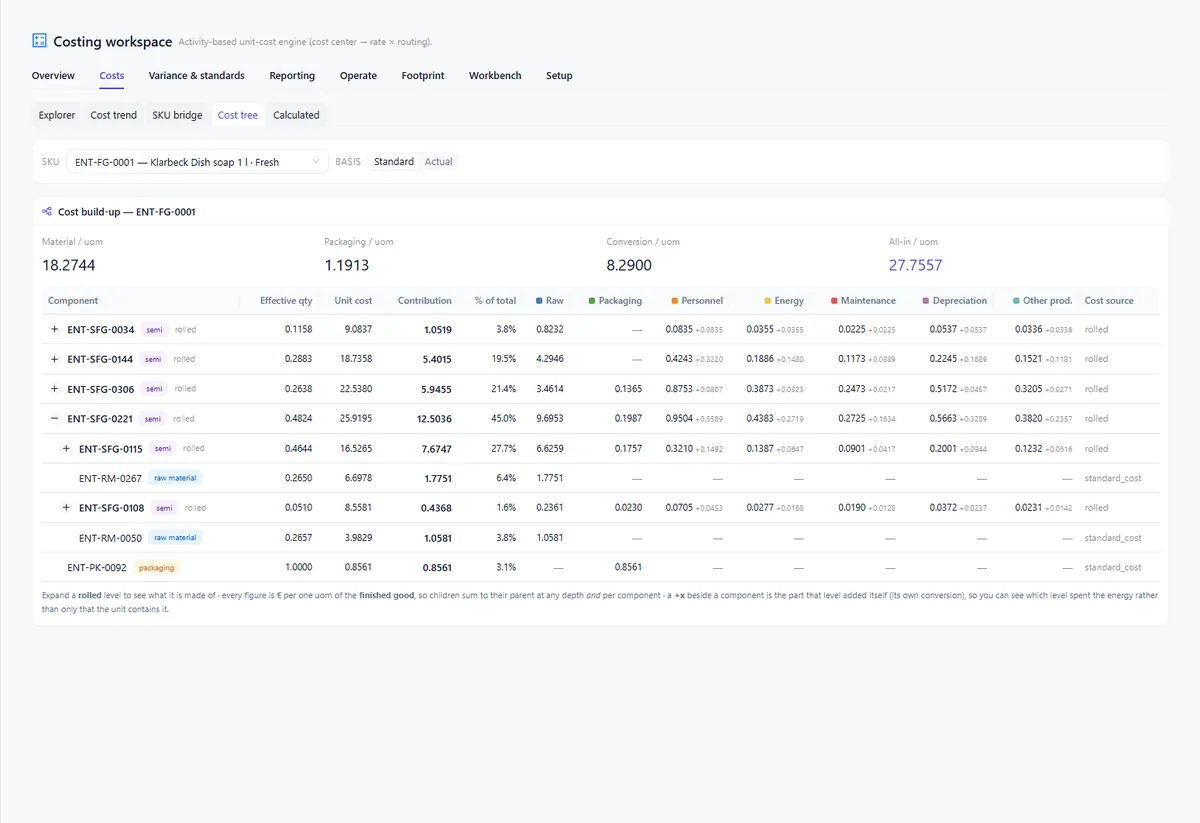Select the ENT-RM-0050 component name
The height and width of the screenshot is (823, 1200).
(110, 538)
